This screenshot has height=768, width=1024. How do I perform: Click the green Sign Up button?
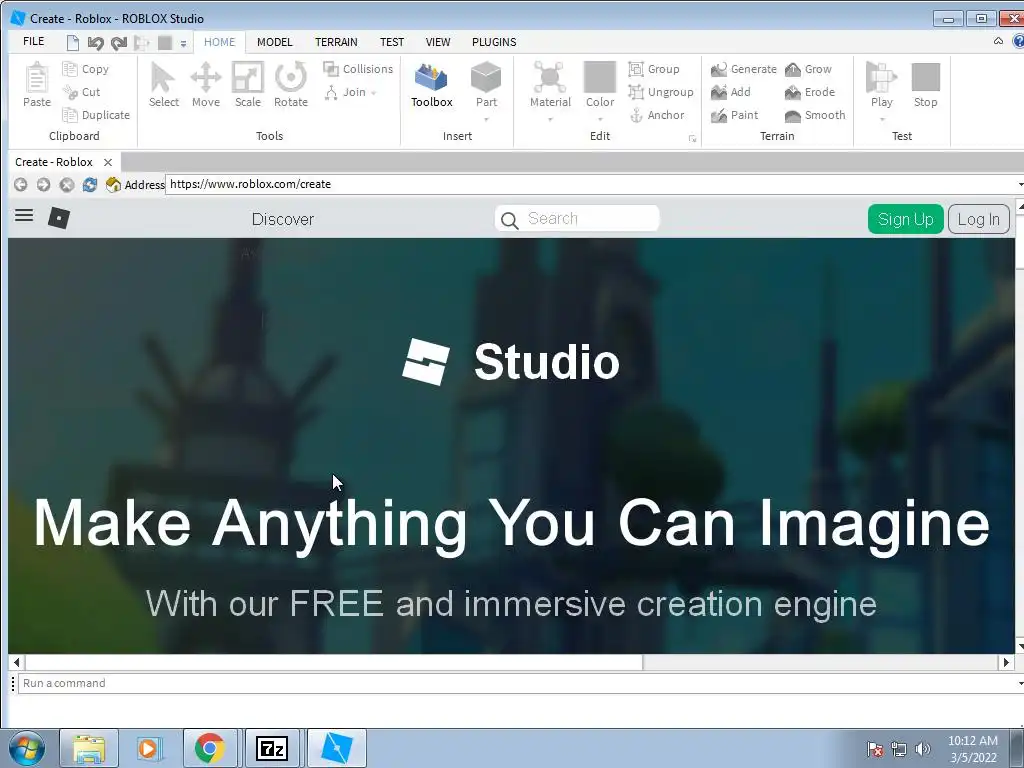pos(905,219)
